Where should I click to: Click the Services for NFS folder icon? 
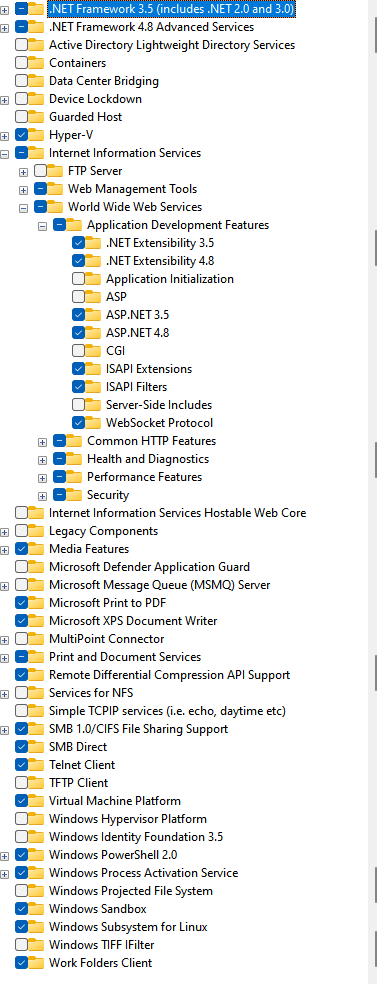[37, 693]
